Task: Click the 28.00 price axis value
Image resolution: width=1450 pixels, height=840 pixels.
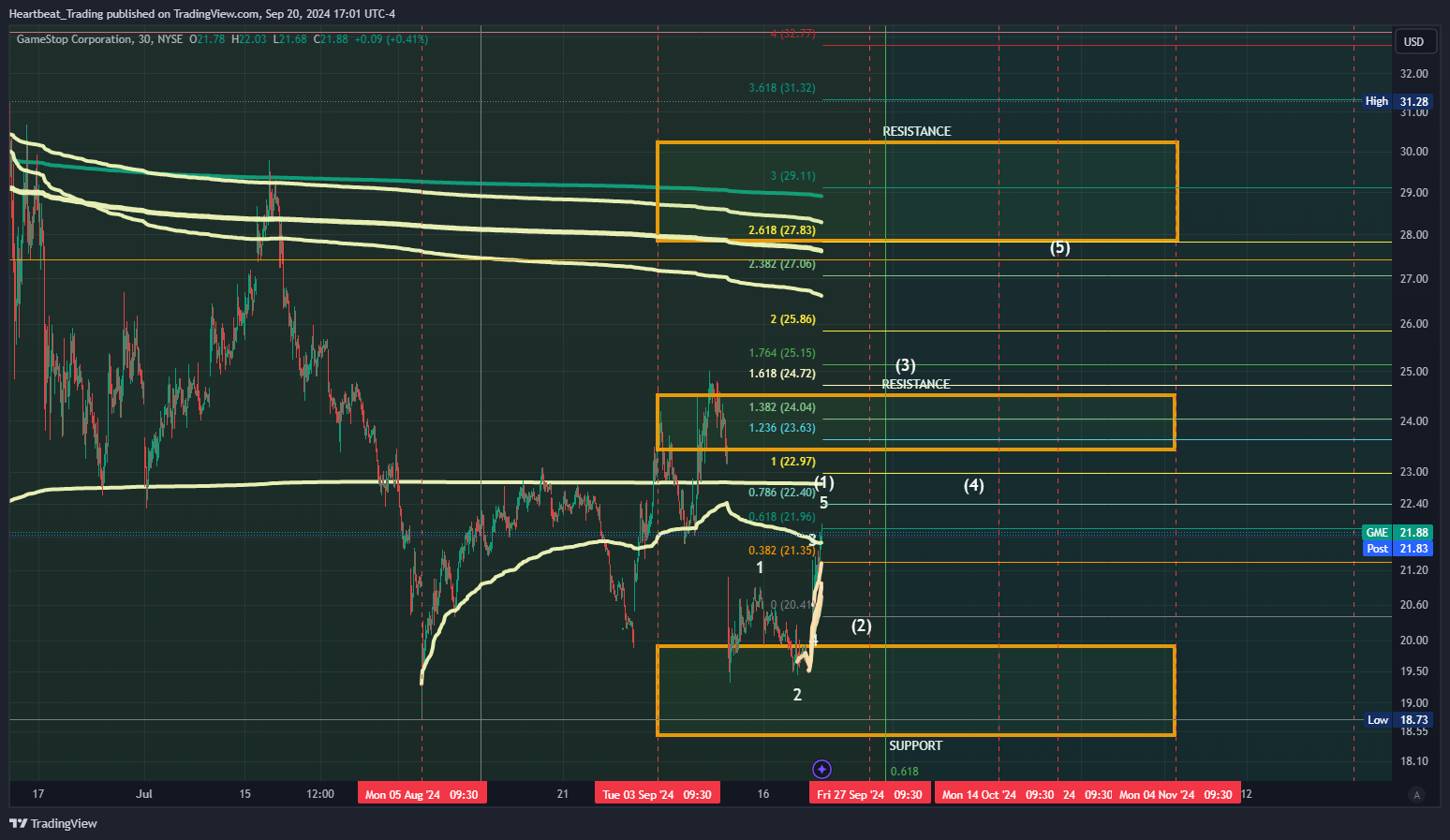Action: tap(1413, 235)
